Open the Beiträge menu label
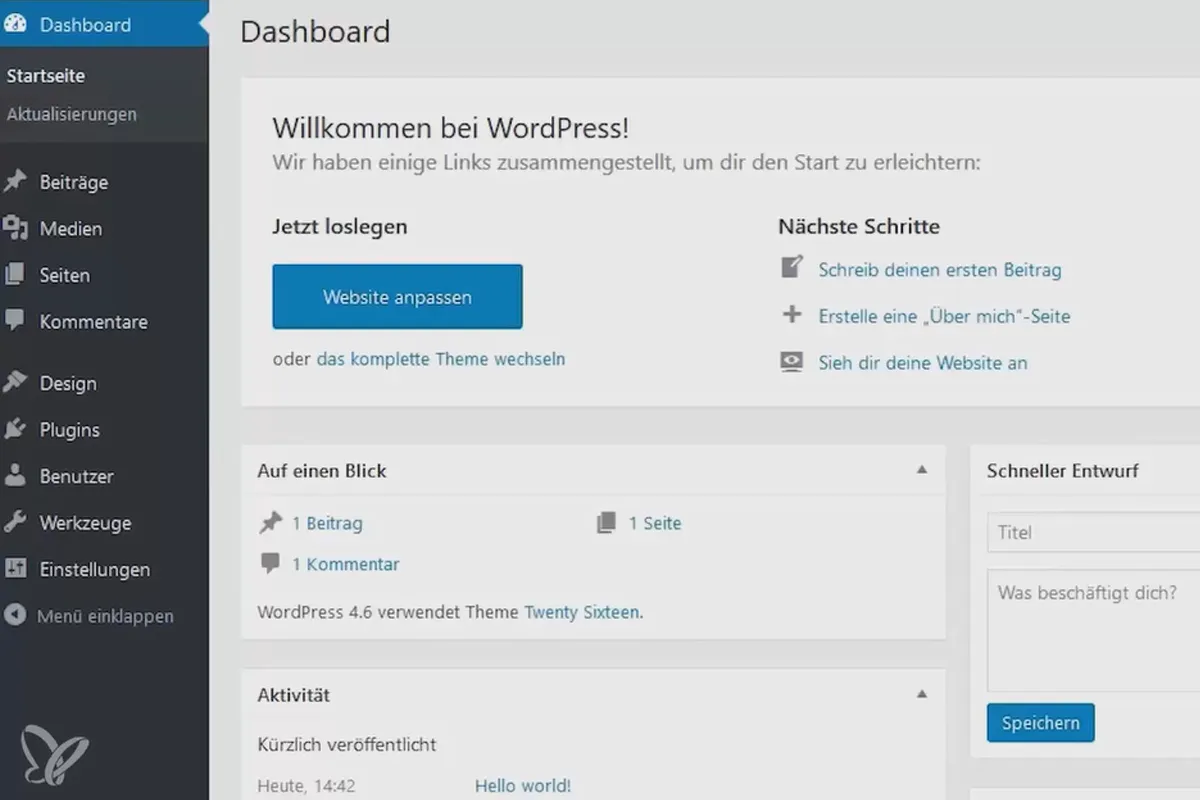Screen dimensions: 1200x800 (74, 183)
